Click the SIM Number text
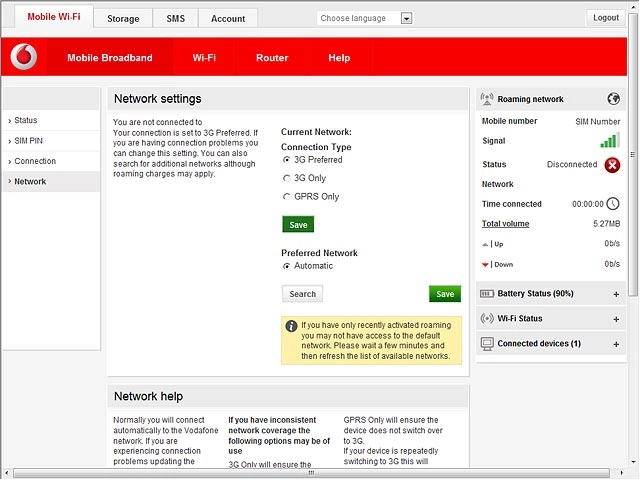 (x=598, y=122)
